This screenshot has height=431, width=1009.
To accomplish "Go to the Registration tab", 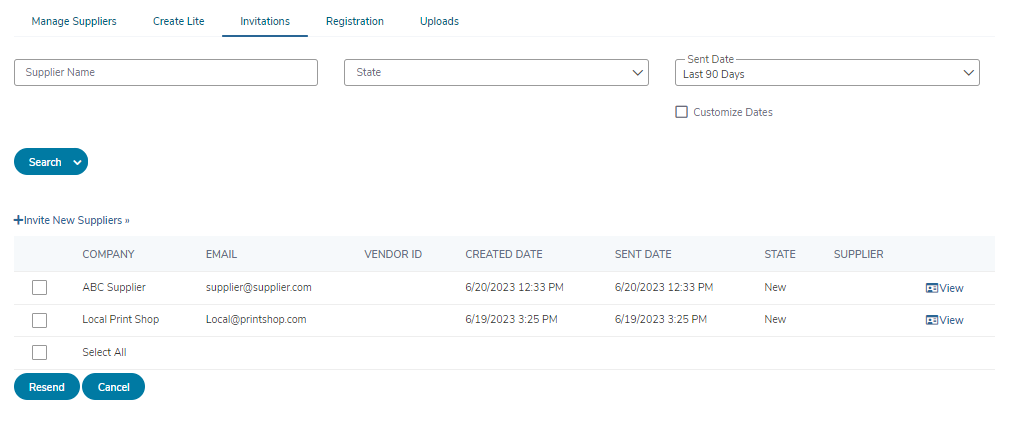I will 355,21.
